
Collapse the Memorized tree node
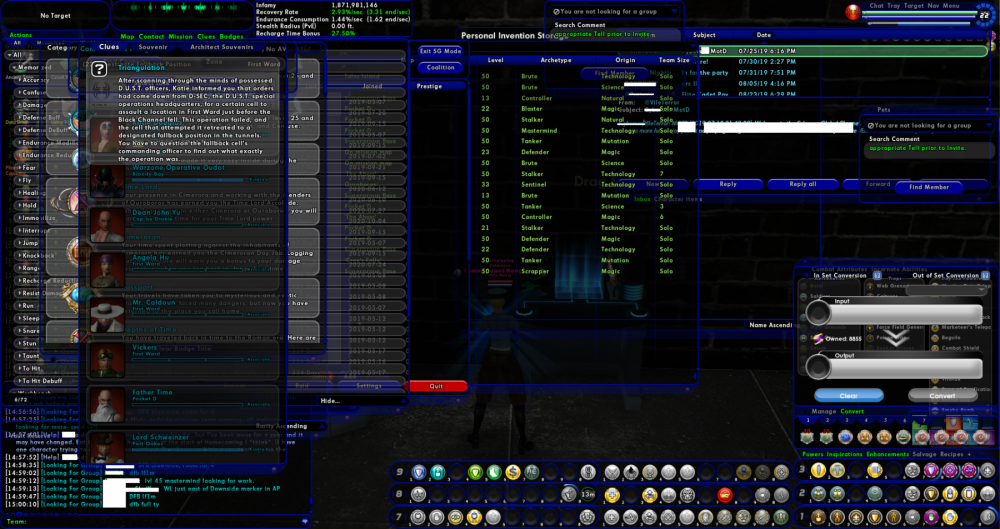pos(13,67)
